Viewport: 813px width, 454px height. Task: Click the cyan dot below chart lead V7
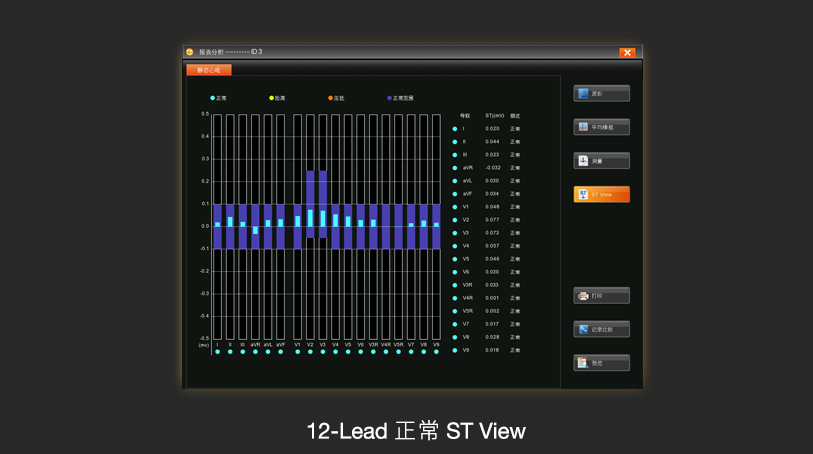tap(411, 352)
